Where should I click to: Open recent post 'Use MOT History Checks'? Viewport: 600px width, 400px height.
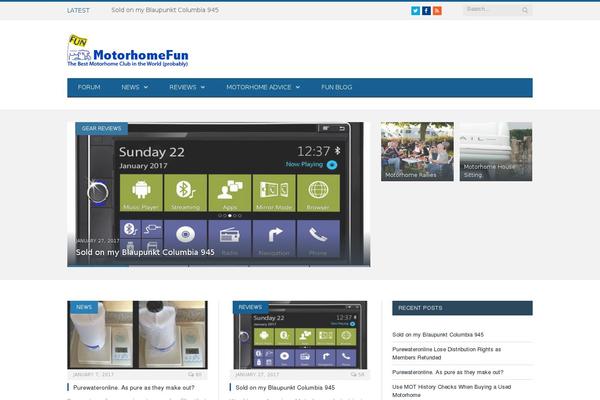coord(452,391)
